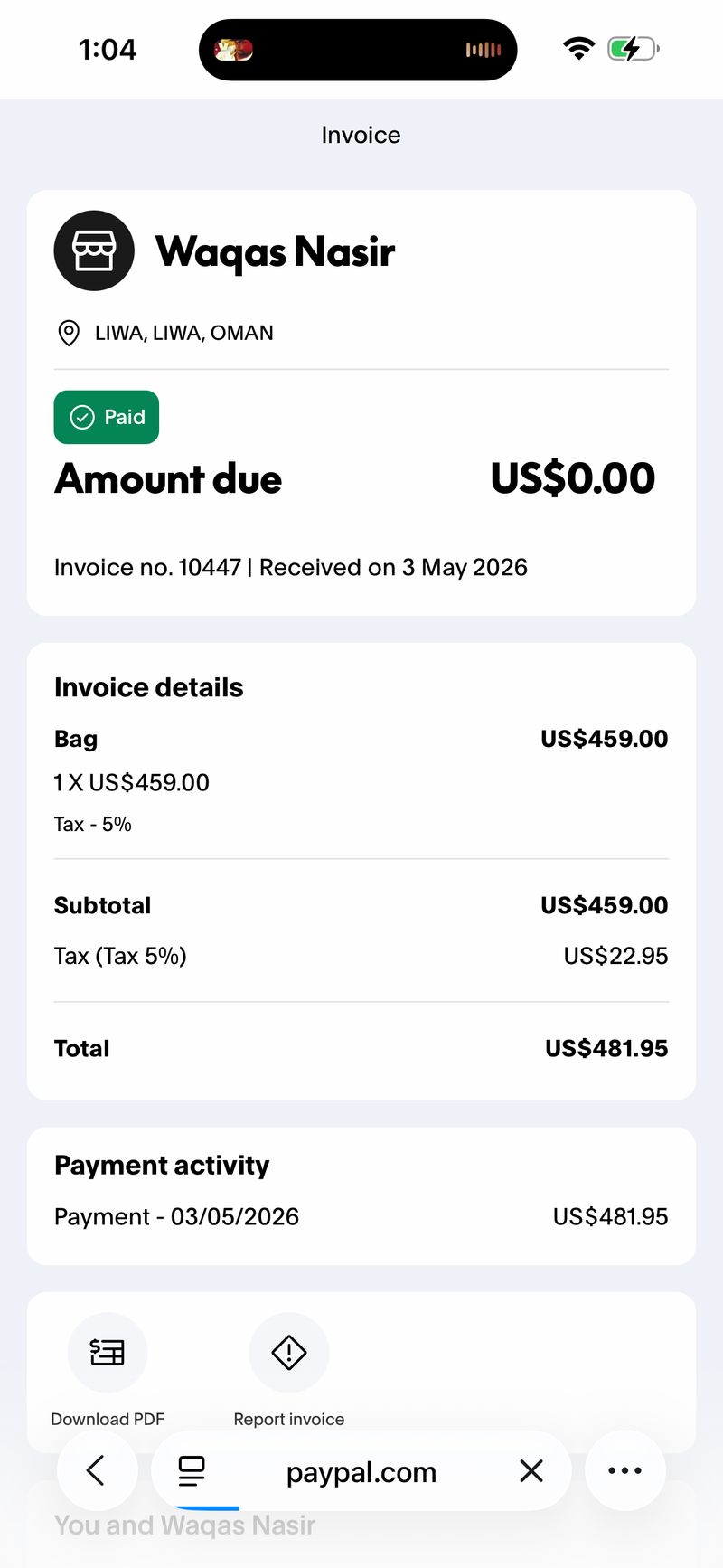Tap the Wi-Fi status icon
Screen dimensions: 723x1568
click(578, 48)
